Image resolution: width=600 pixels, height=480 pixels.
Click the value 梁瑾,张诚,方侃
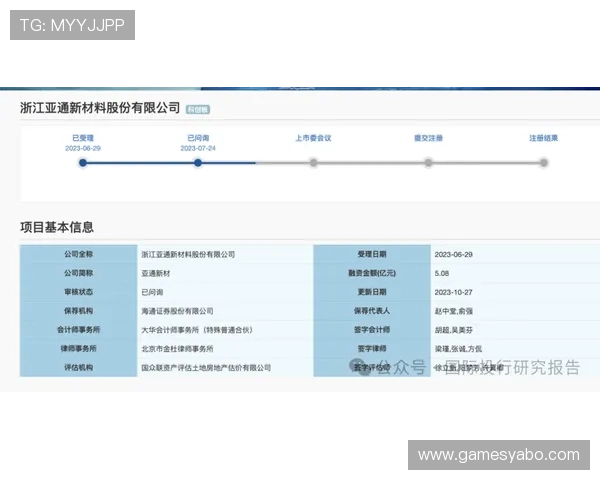[x=458, y=349]
